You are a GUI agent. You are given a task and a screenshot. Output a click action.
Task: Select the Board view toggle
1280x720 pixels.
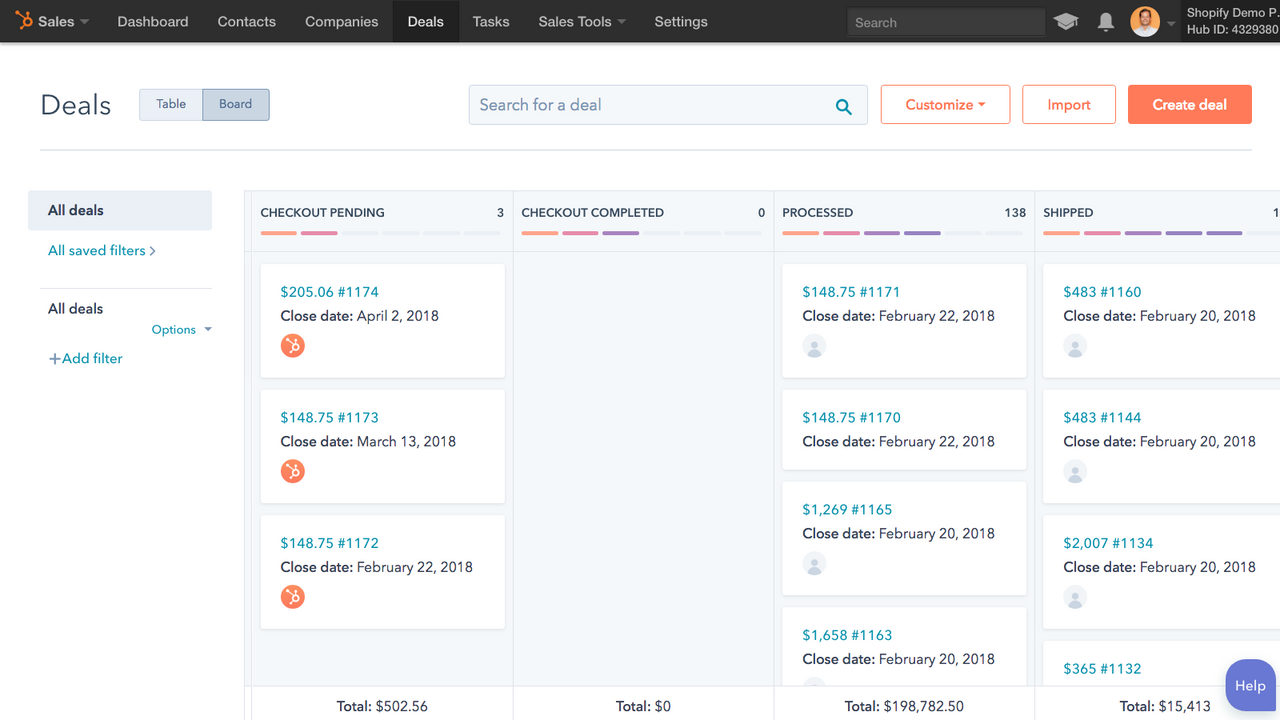[x=235, y=103]
